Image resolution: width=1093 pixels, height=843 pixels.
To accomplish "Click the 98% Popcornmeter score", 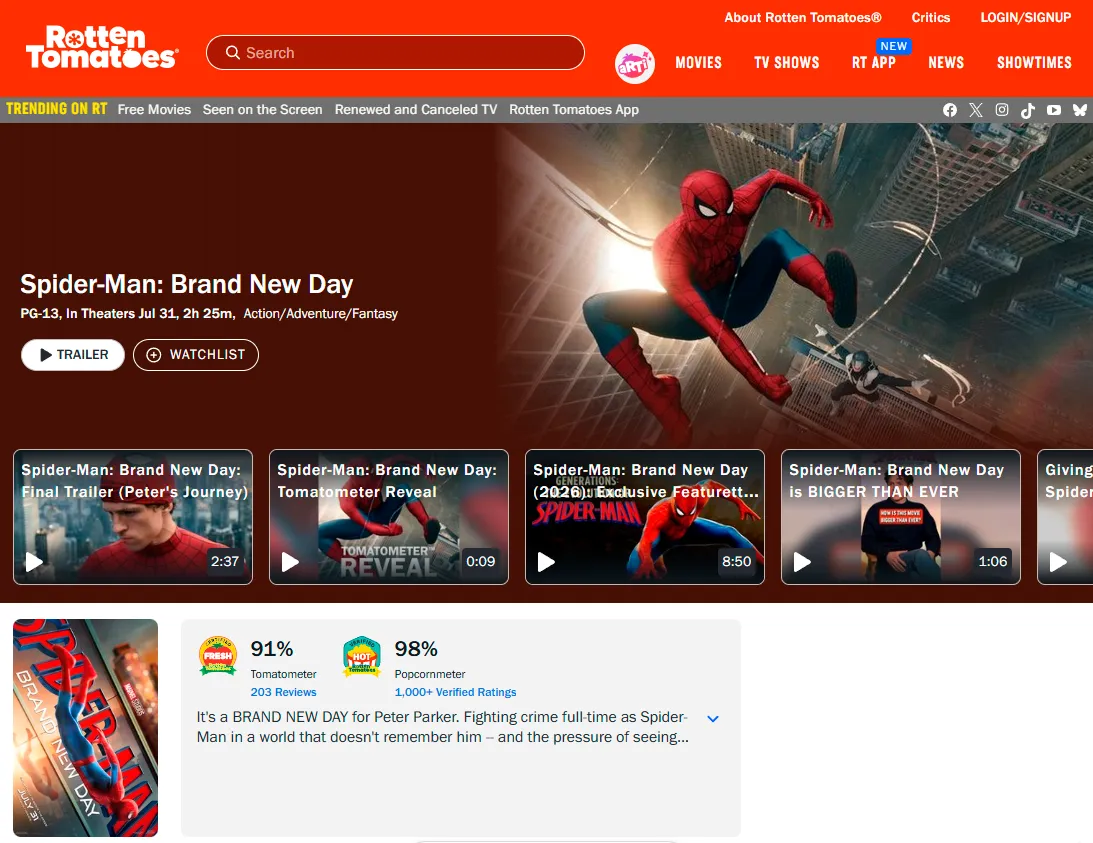I will click(x=416, y=649).
